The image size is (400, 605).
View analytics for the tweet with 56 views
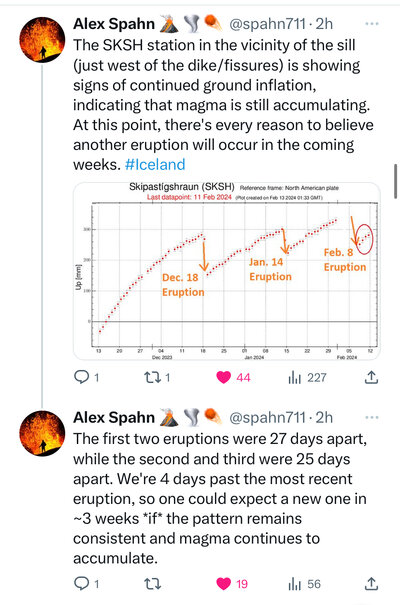pyautogui.click(x=304, y=584)
